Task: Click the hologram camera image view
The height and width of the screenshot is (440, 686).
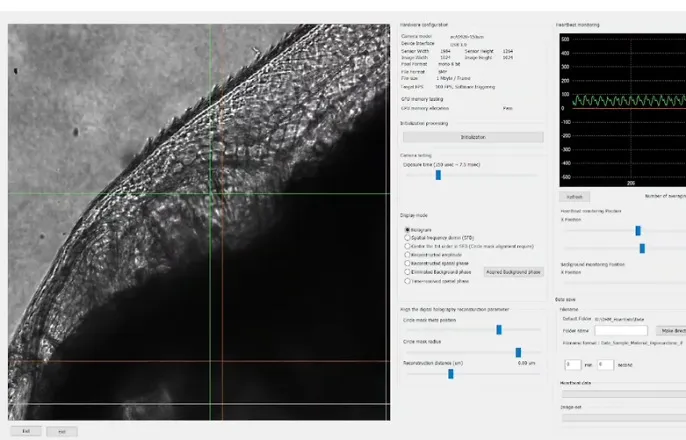Action: click(x=199, y=222)
